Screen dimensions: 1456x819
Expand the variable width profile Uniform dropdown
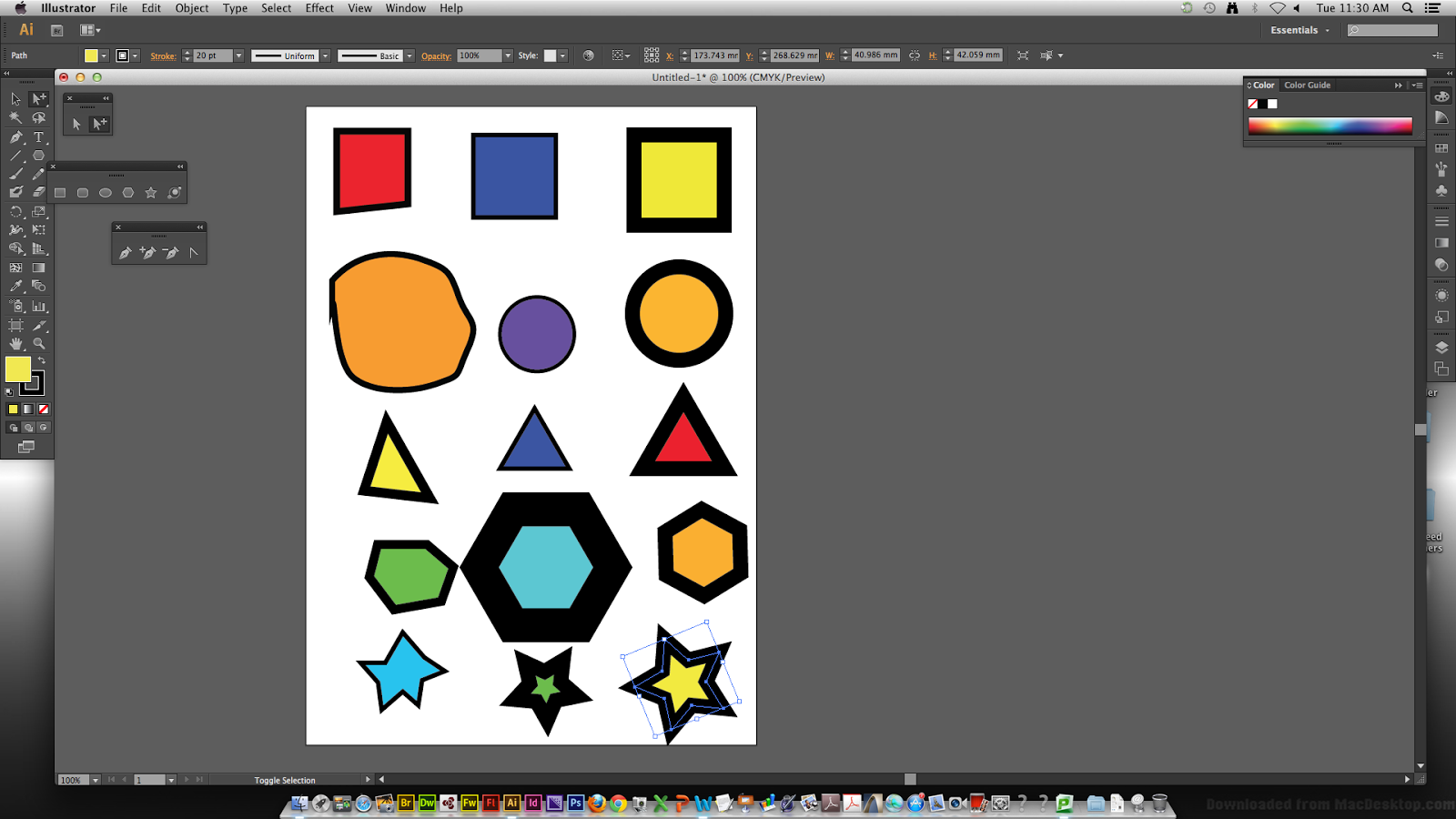pyautogui.click(x=326, y=56)
